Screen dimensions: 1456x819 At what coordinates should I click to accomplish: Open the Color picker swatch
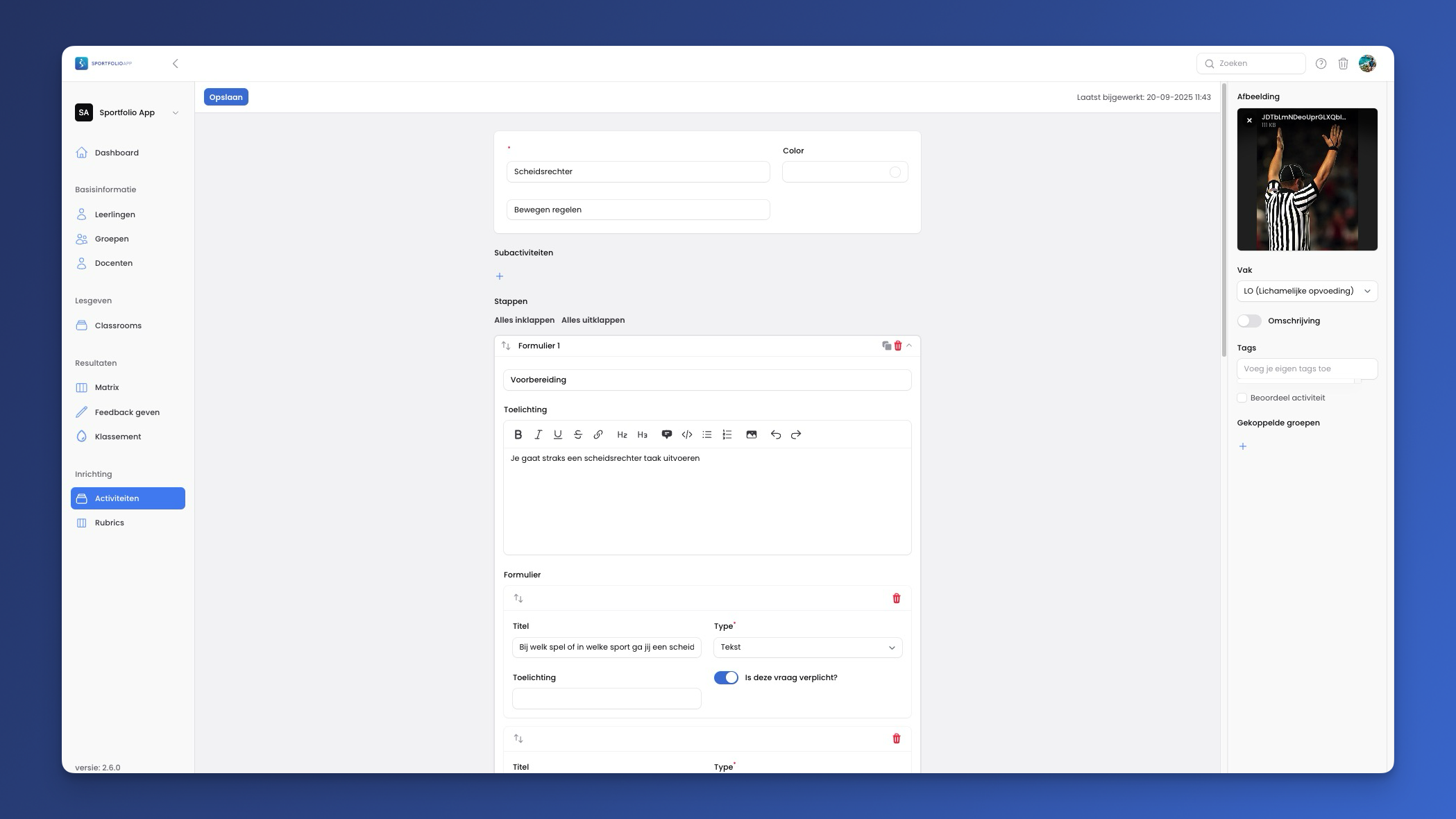895,172
